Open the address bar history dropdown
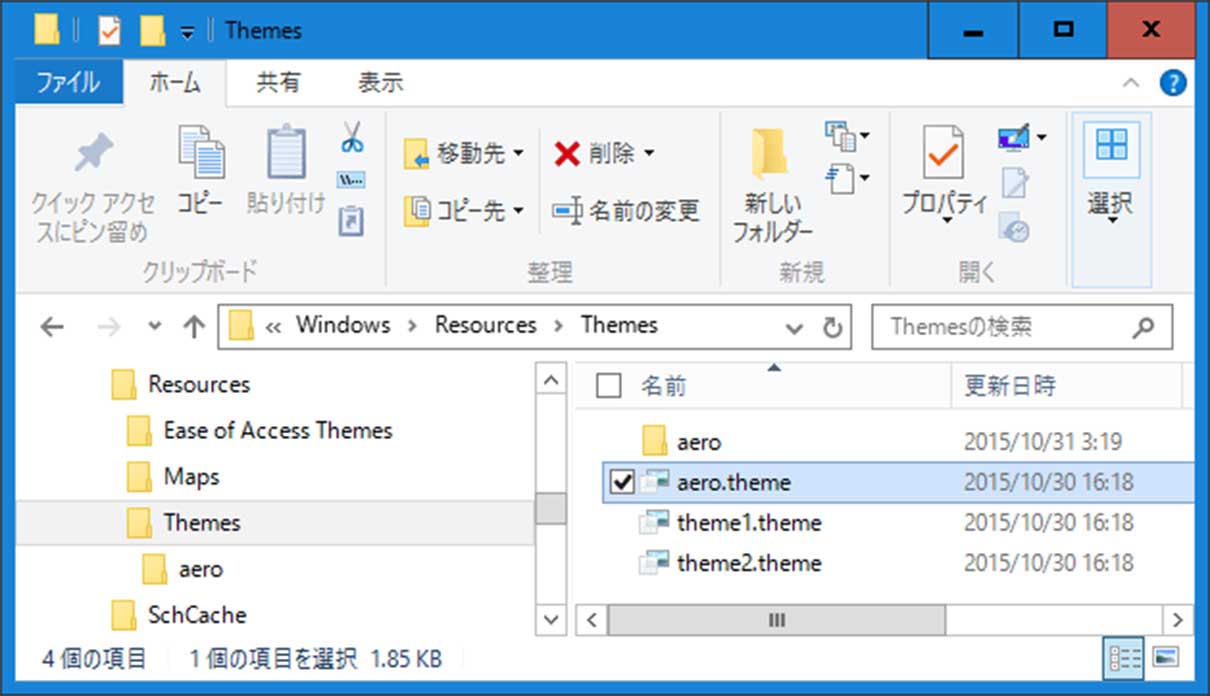The height and width of the screenshot is (696, 1210). coord(794,328)
